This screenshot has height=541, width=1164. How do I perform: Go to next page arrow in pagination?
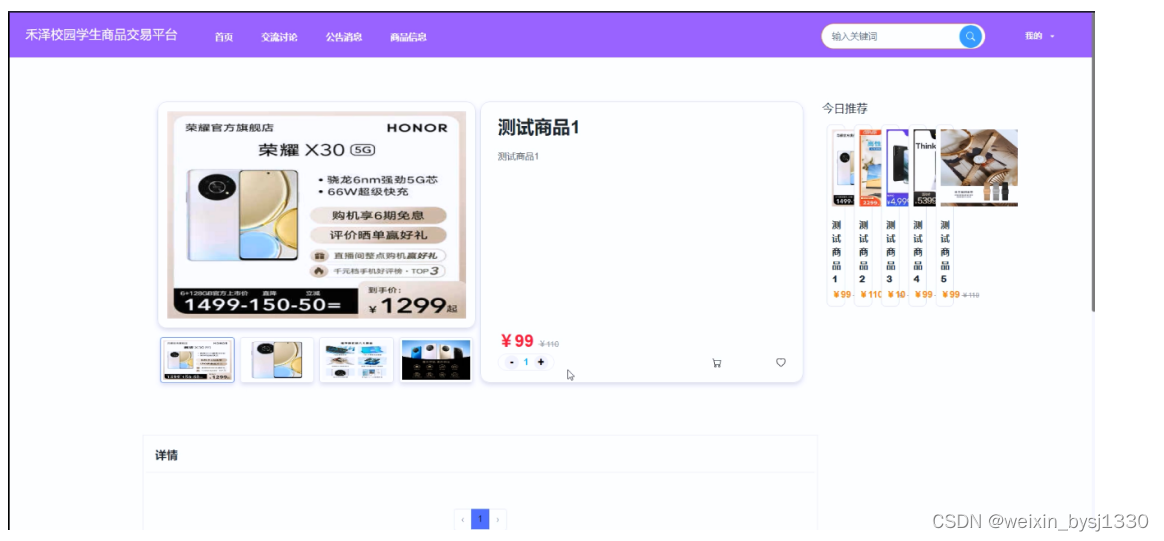point(498,519)
